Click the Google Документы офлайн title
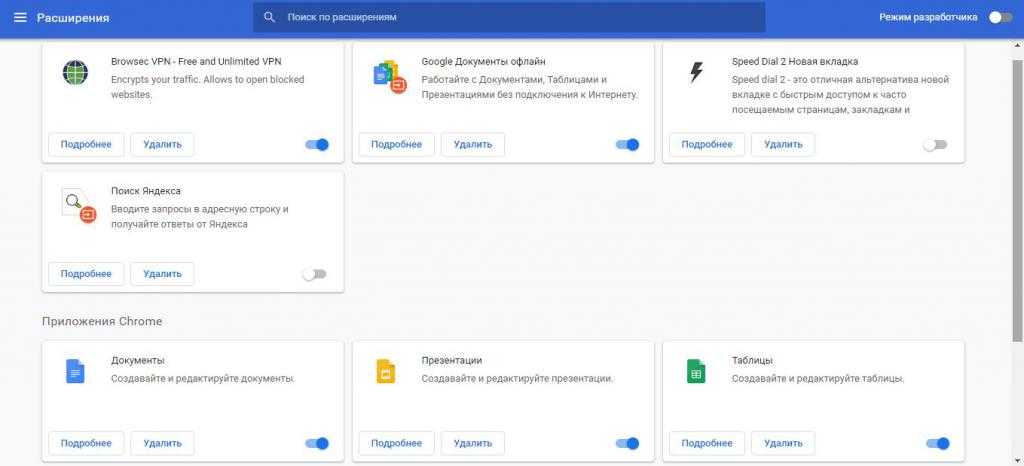 [x=483, y=61]
